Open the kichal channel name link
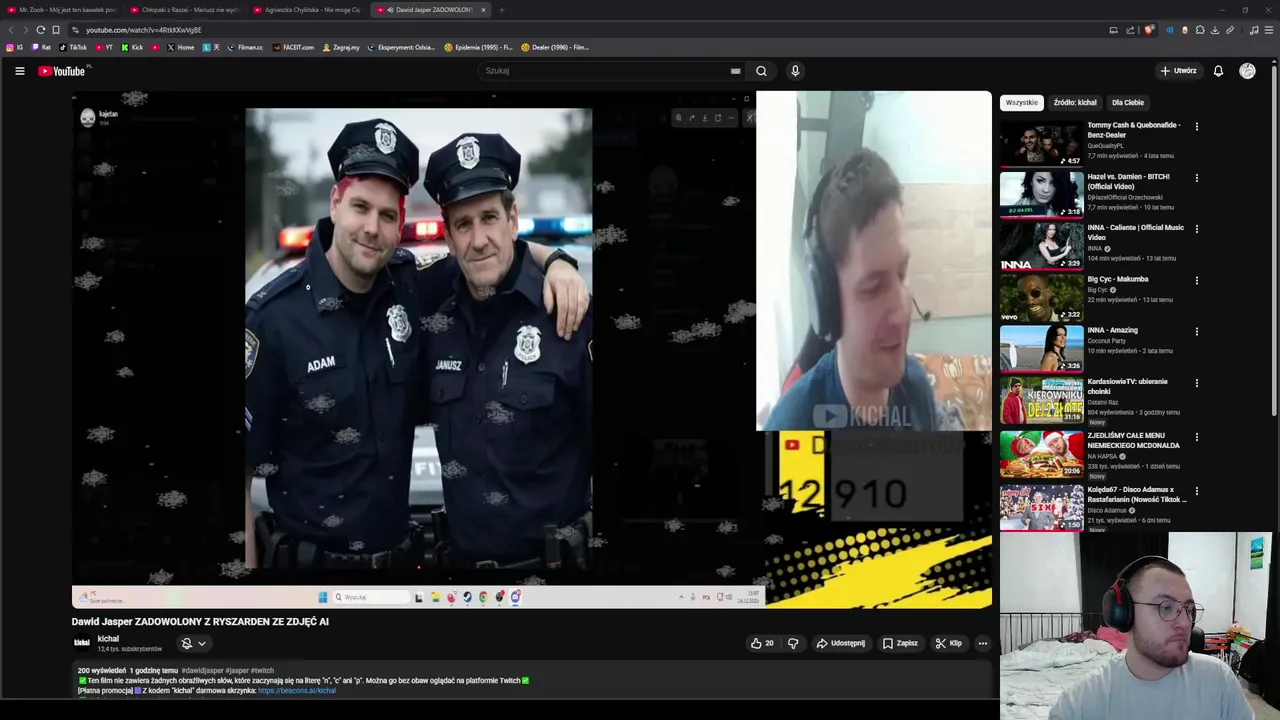1280x720 pixels. 108,638
